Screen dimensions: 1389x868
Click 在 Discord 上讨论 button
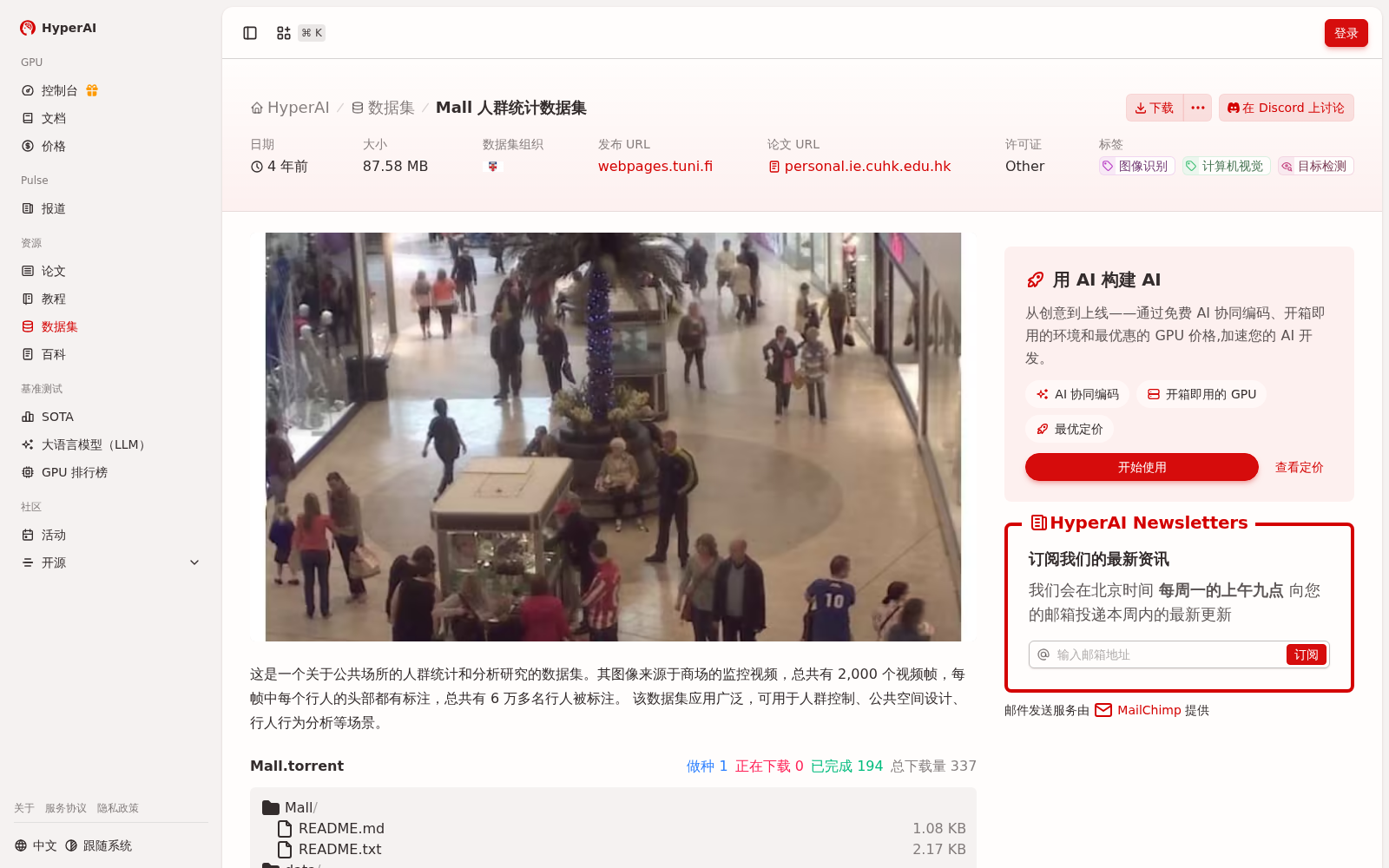tap(1286, 108)
